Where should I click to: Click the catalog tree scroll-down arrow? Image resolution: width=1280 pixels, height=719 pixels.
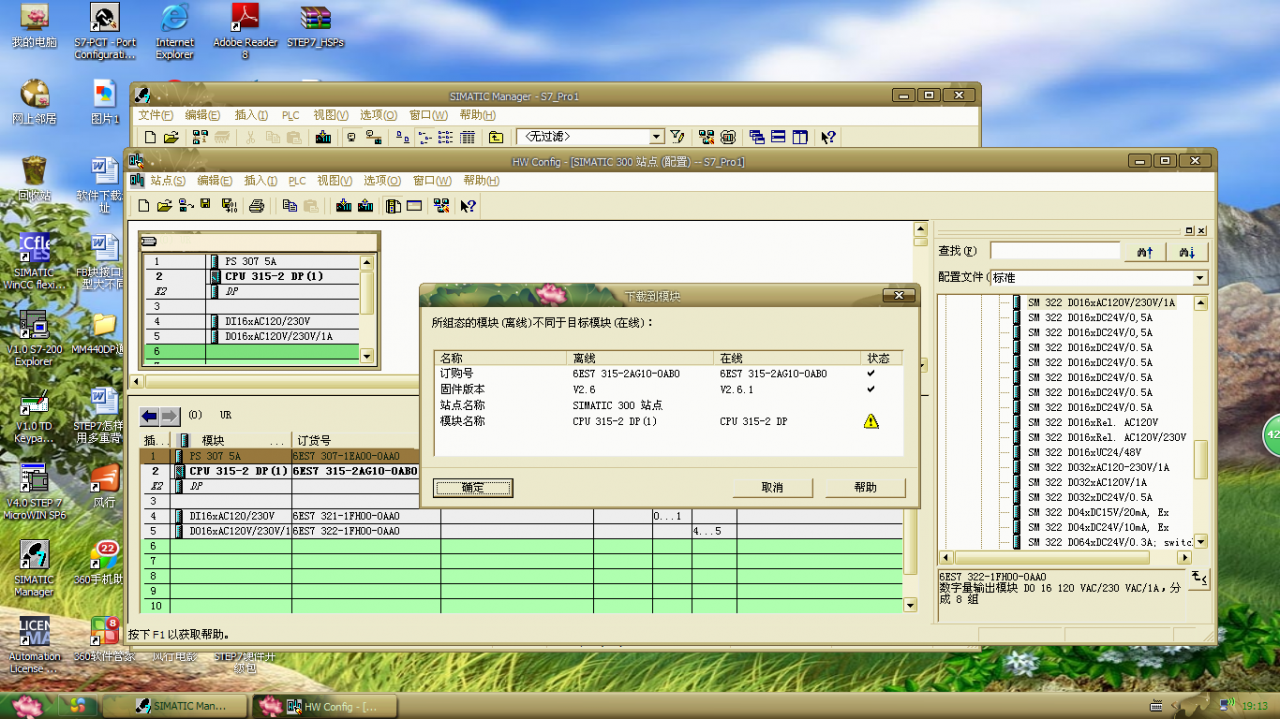[1201, 542]
